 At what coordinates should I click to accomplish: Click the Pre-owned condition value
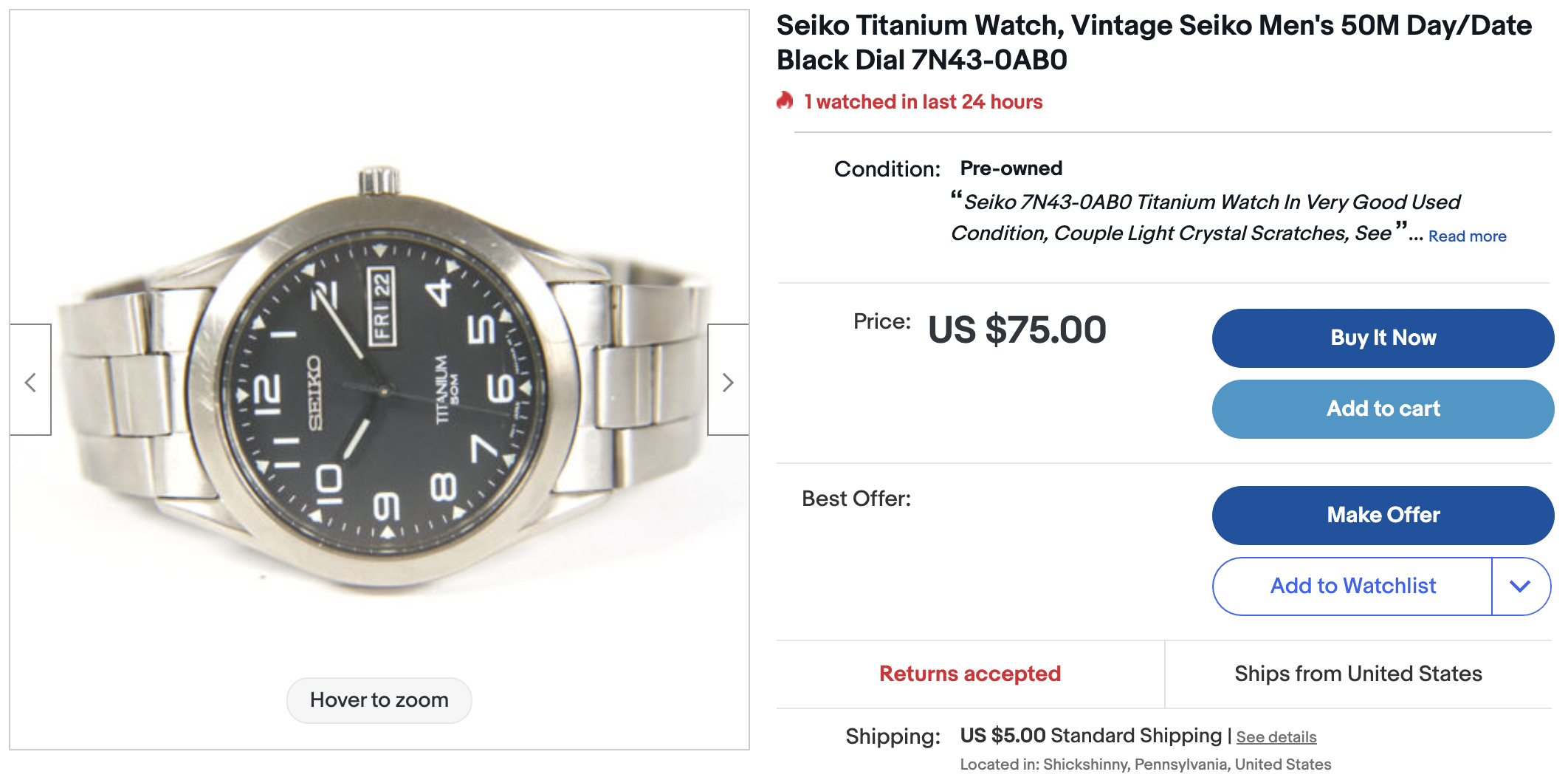coord(1011,168)
